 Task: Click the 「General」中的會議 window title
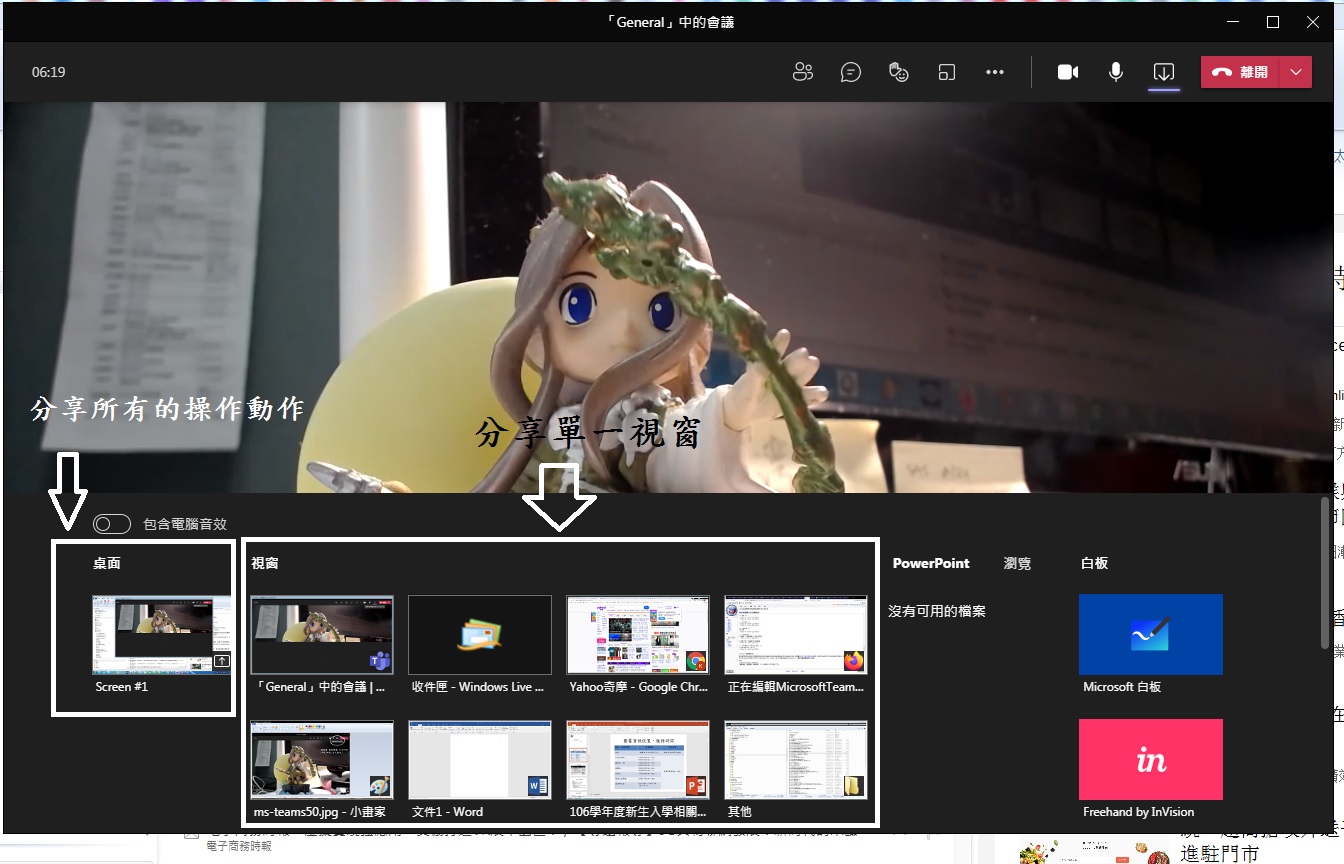(671, 21)
